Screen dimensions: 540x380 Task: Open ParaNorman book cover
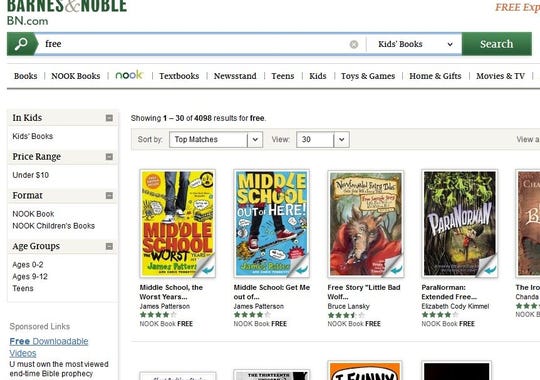[x=459, y=224]
